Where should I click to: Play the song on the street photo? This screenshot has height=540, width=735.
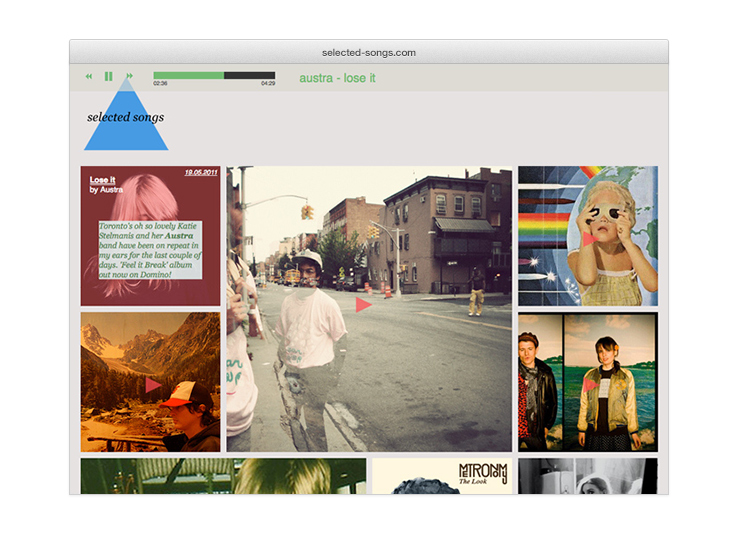point(364,304)
